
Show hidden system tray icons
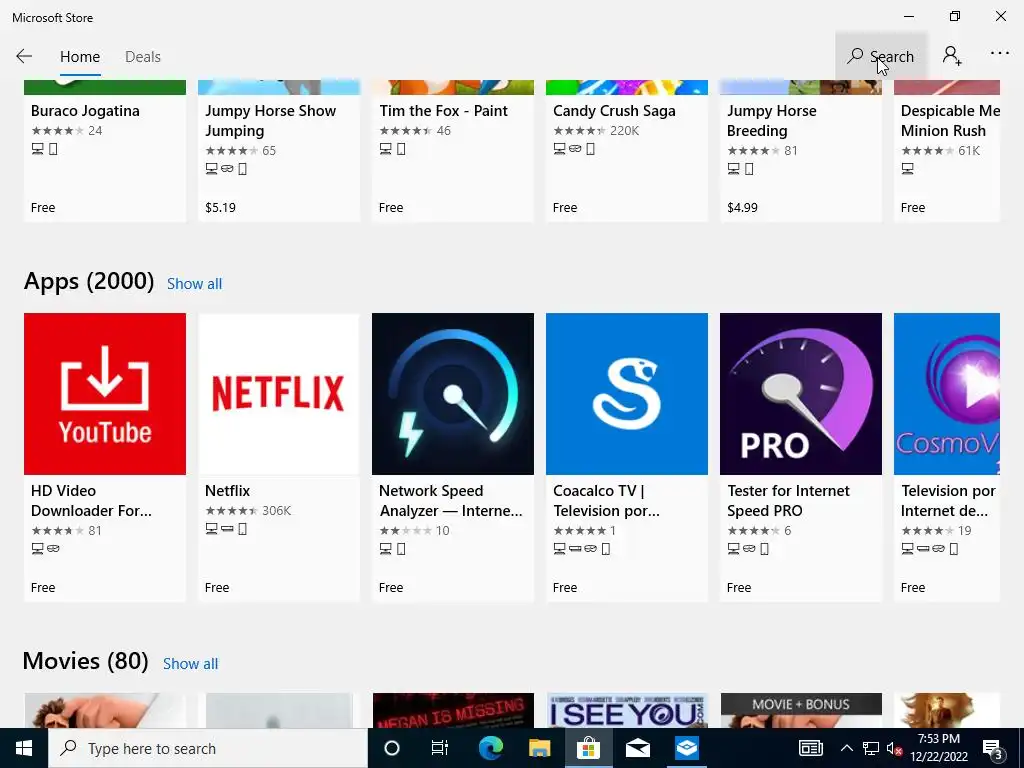tap(846, 748)
